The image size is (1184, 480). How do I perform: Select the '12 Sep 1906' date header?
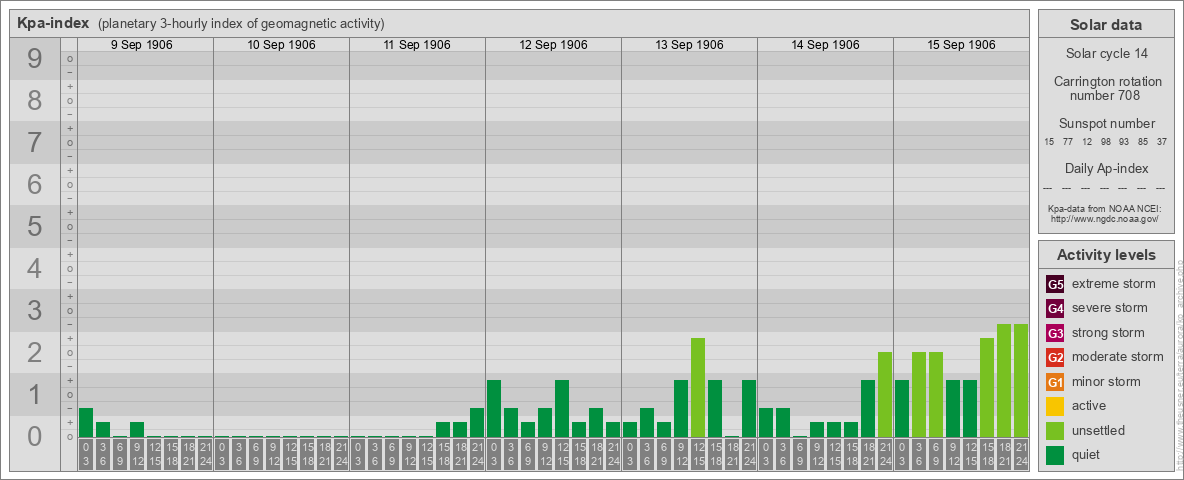(553, 45)
